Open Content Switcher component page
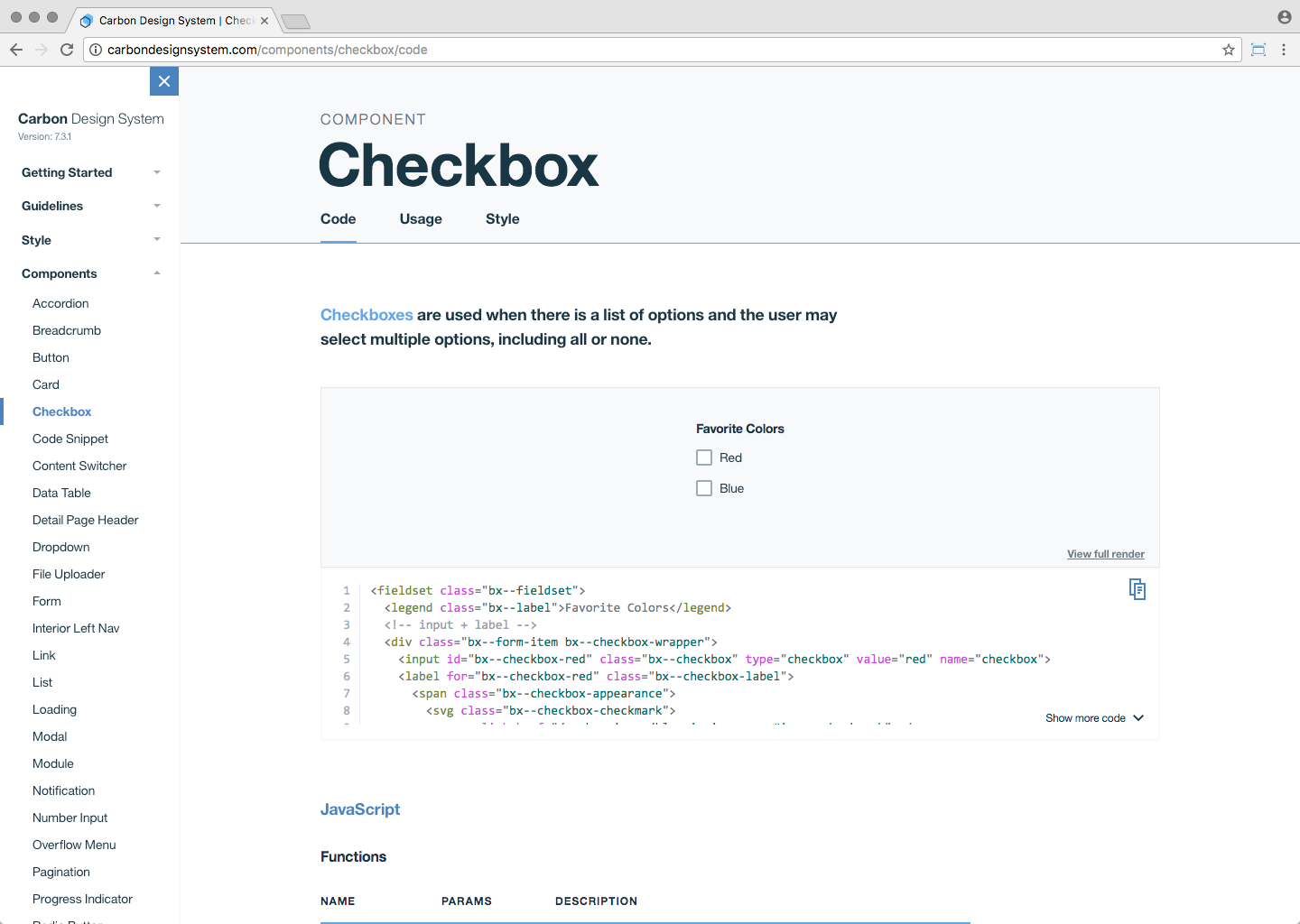Screen dimensions: 1300x924 pos(79,466)
